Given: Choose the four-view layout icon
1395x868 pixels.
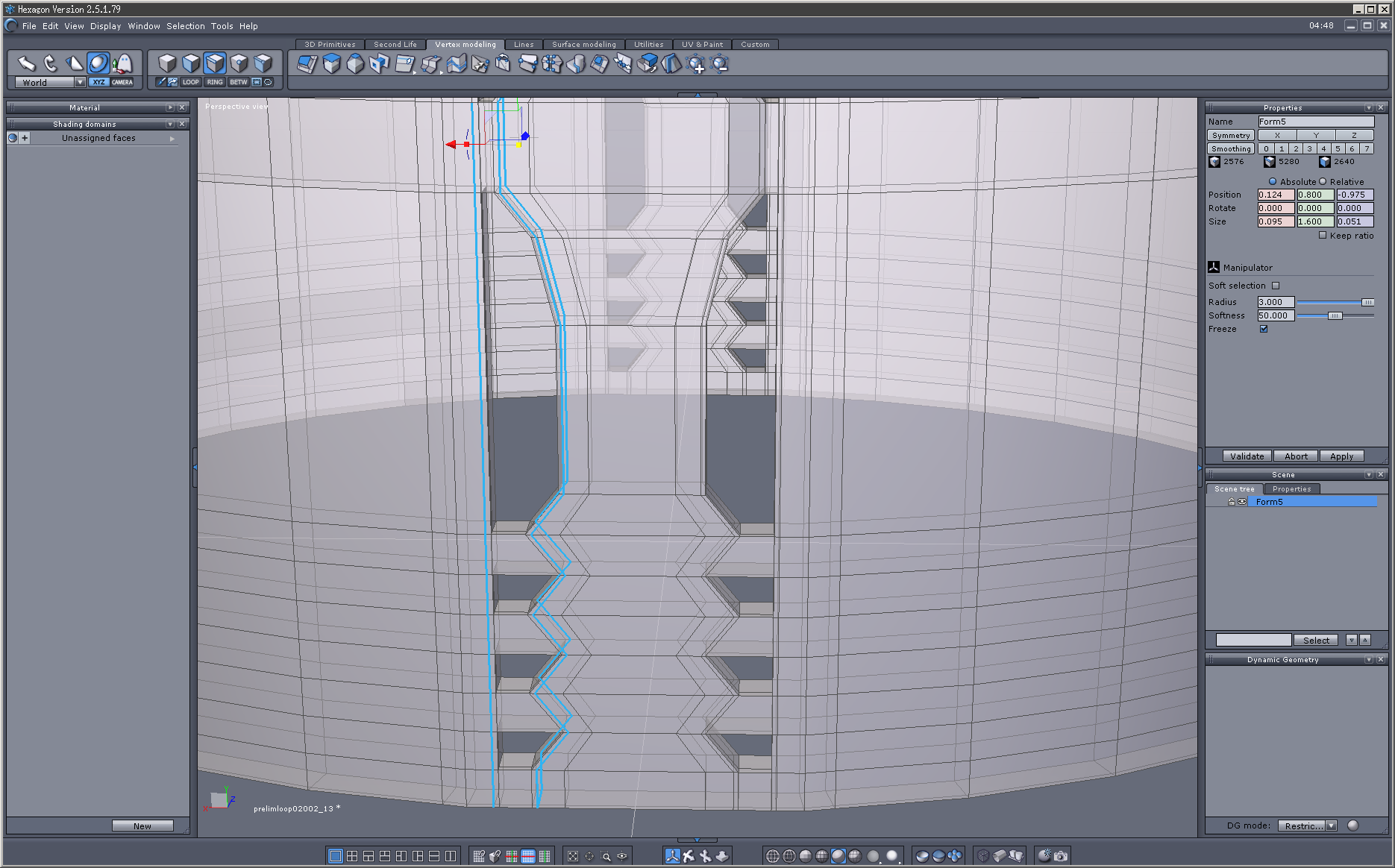Looking at the screenshot, I should click(x=352, y=856).
